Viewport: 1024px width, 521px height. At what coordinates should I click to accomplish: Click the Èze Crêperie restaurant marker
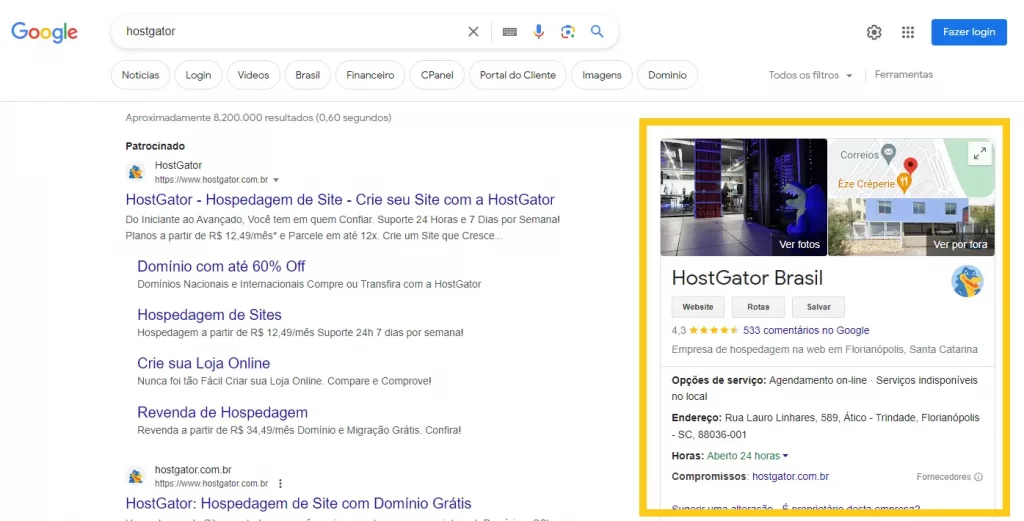904,182
